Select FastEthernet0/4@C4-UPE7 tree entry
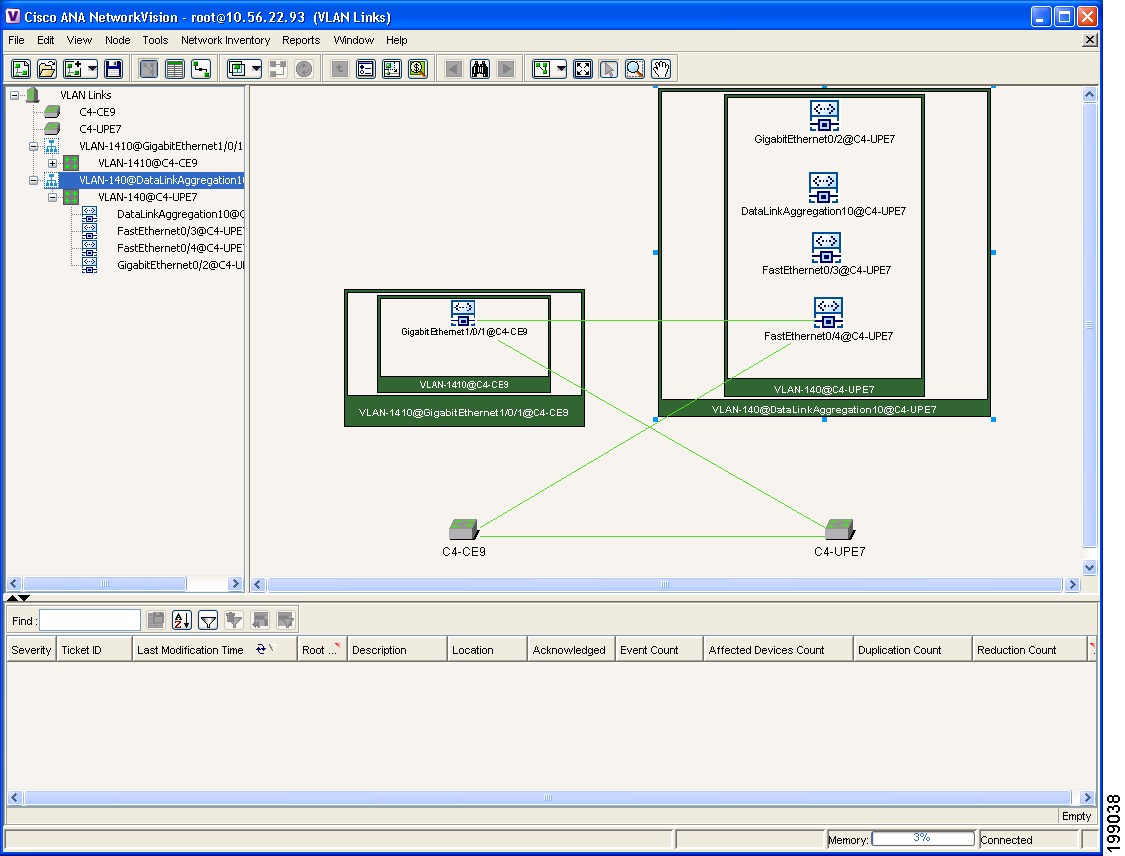Viewport: 1125px width, 856px height. [x=179, y=248]
